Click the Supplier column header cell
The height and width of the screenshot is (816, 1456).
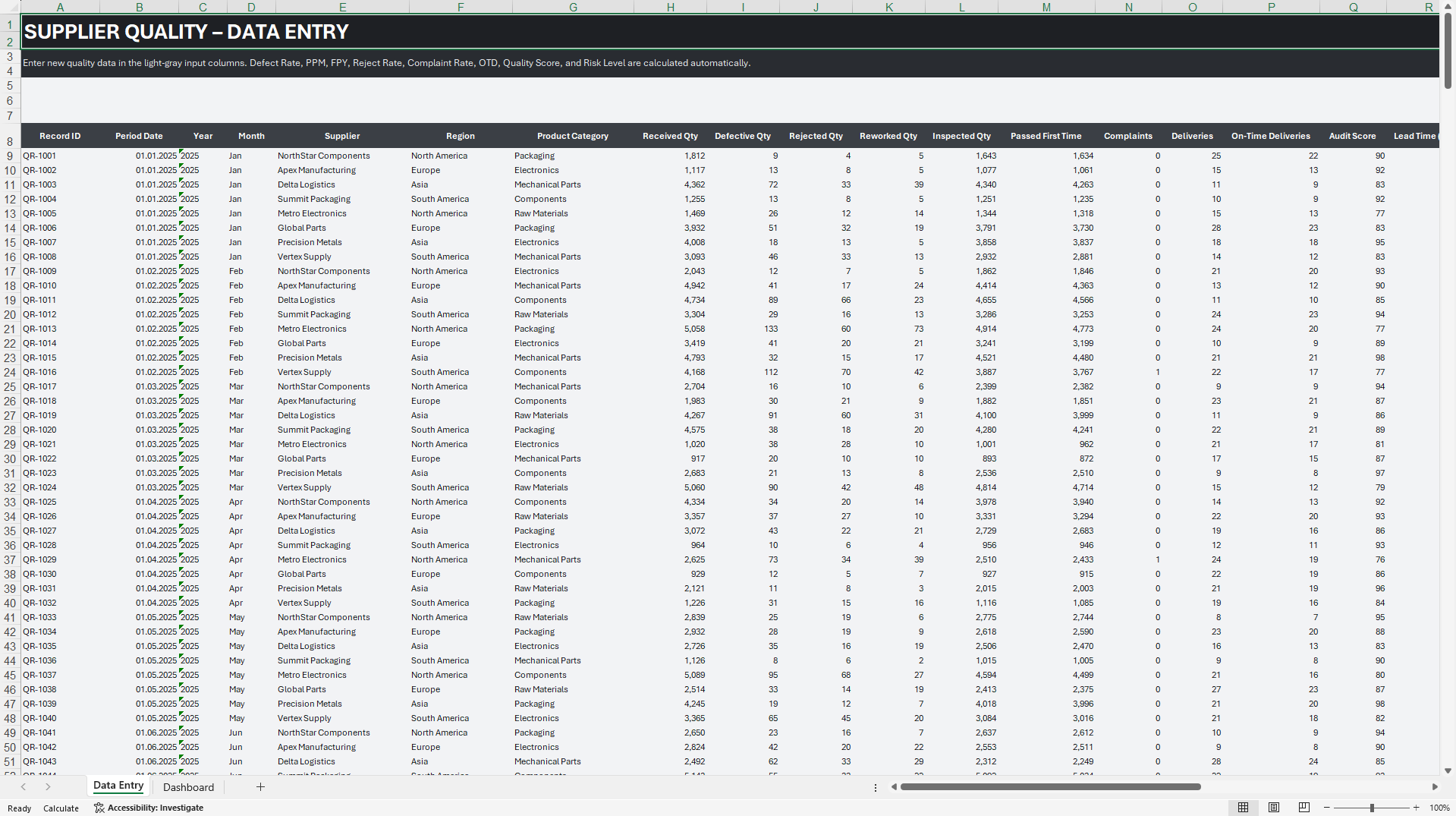(x=342, y=136)
